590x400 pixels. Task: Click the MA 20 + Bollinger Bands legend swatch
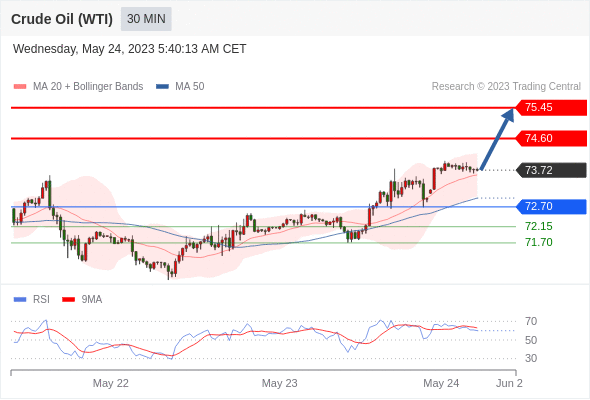tap(20, 87)
